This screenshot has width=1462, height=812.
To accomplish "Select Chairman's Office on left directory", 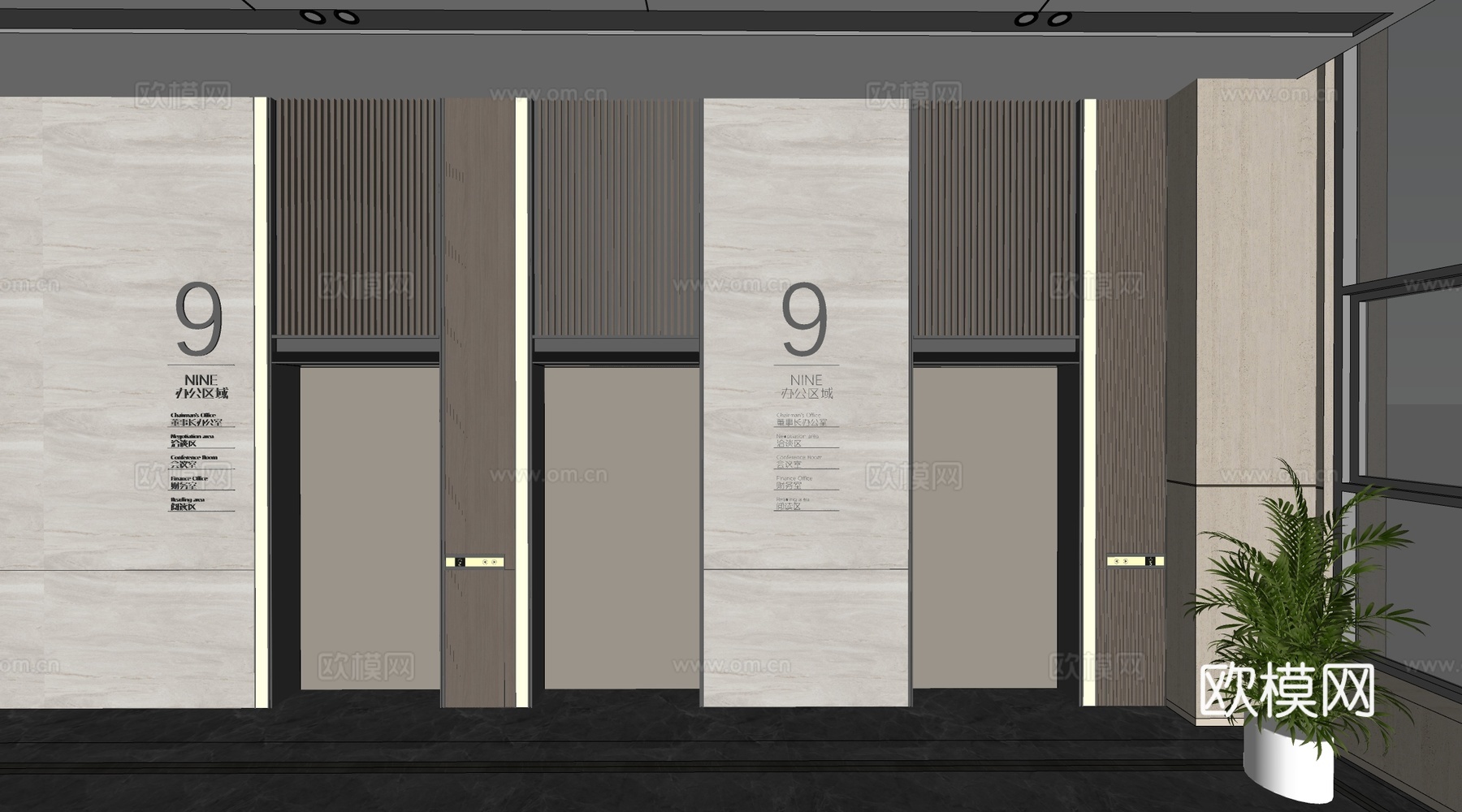I will (196, 420).
